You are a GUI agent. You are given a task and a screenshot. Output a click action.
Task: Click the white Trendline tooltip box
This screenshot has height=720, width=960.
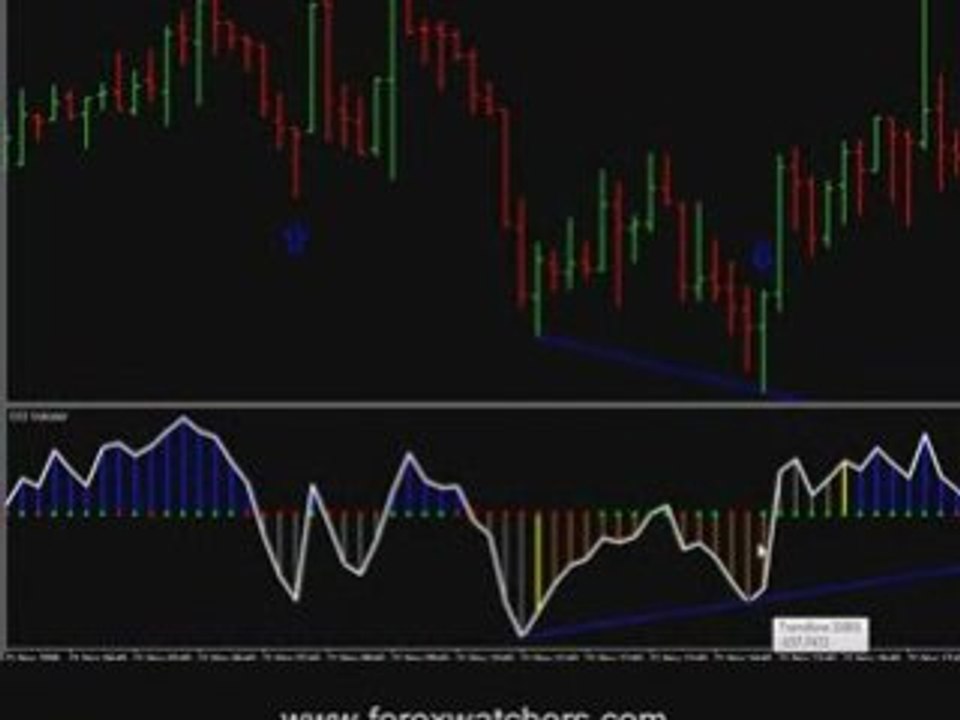[x=820, y=634]
